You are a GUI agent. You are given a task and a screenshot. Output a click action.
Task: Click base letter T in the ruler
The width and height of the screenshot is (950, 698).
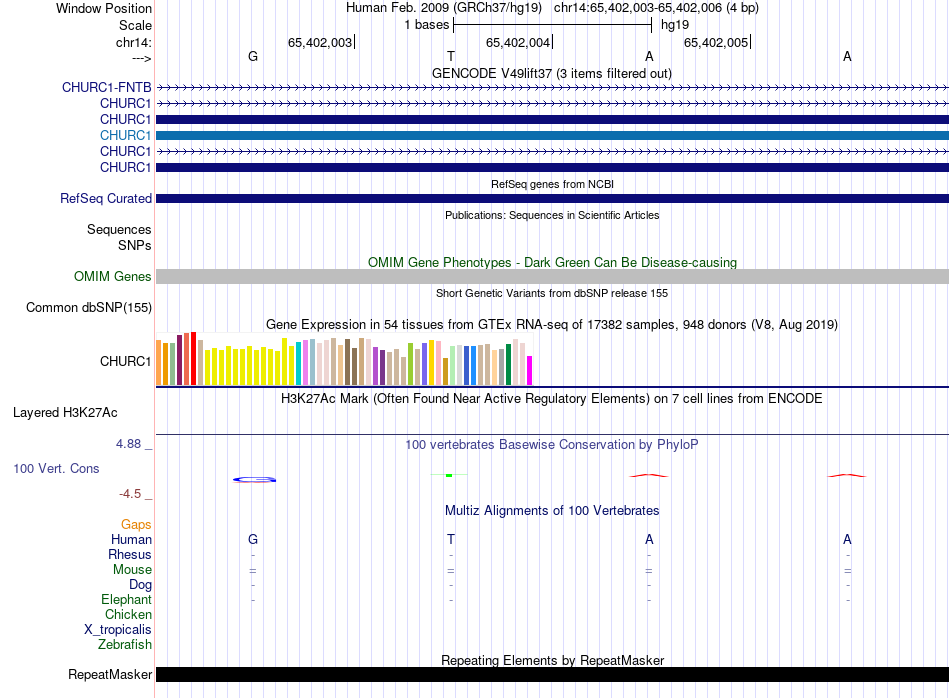click(451, 56)
